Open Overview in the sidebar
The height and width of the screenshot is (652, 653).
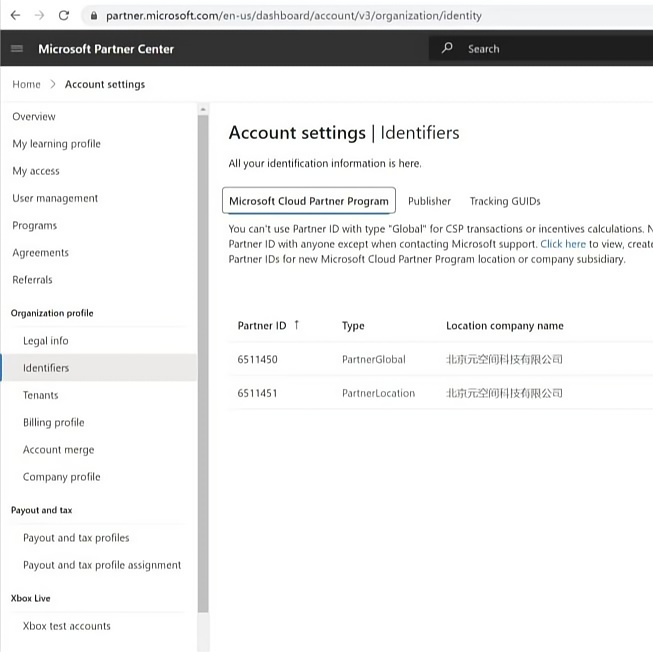tap(34, 117)
